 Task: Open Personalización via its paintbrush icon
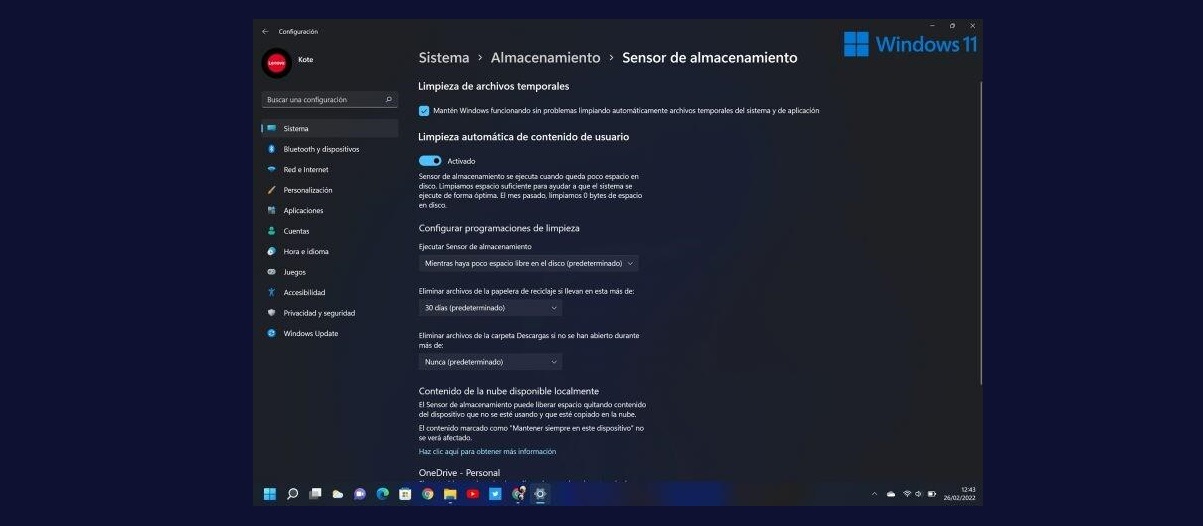click(x=271, y=190)
